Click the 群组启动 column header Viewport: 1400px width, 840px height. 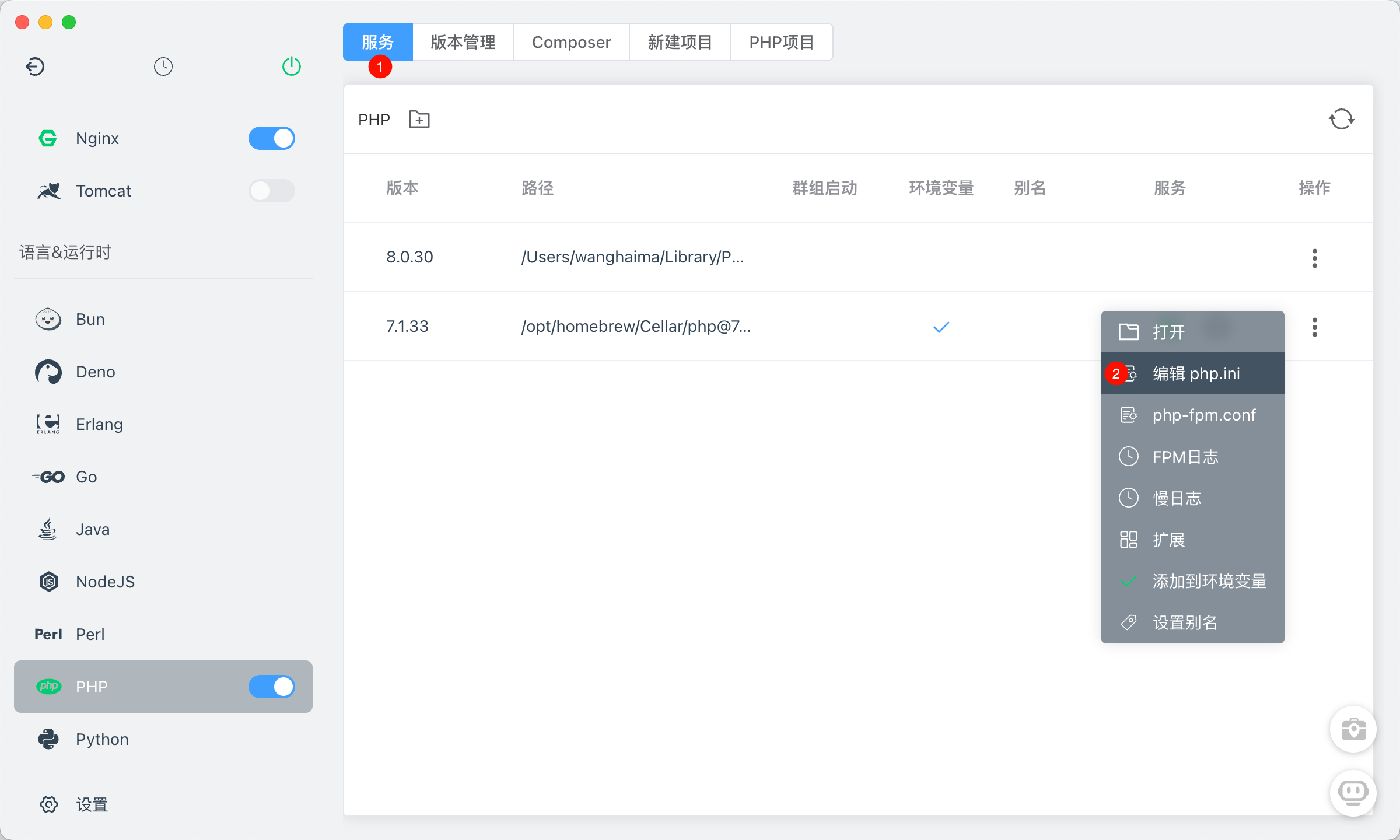coord(825,188)
